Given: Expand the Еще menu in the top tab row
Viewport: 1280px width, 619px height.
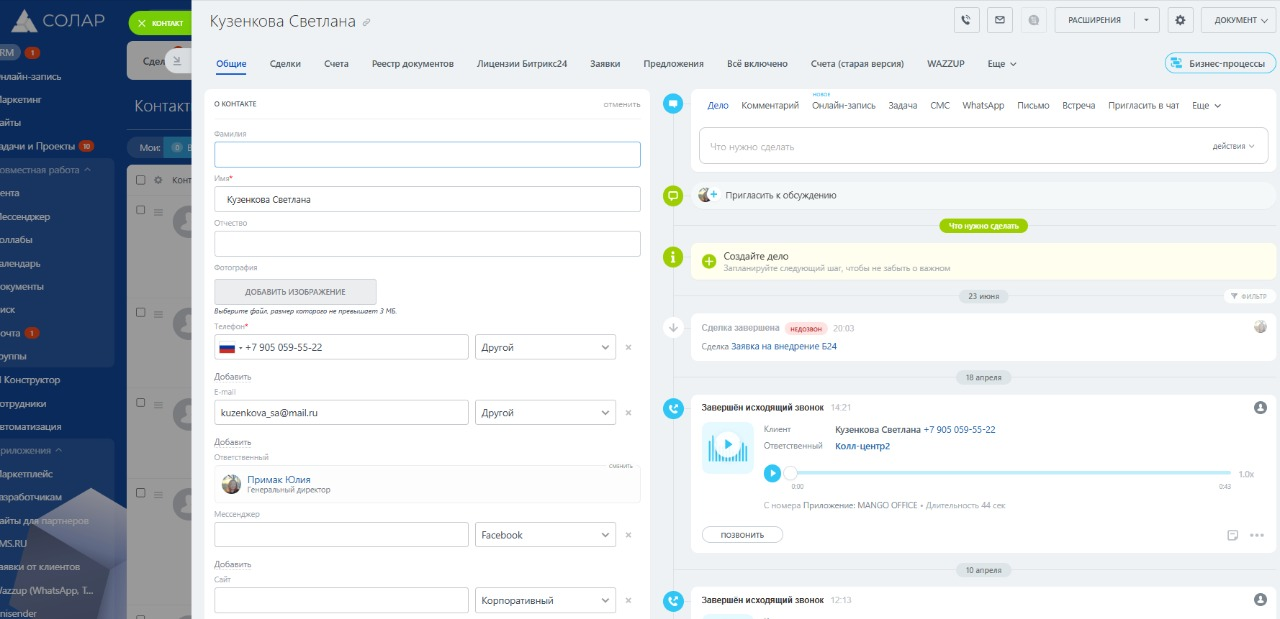Looking at the screenshot, I should 1002,63.
